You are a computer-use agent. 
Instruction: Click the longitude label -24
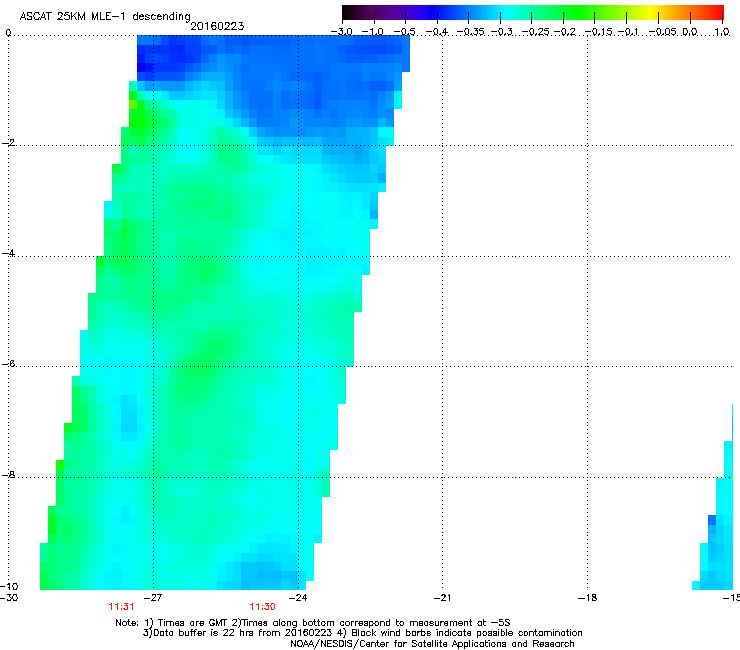[298, 598]
